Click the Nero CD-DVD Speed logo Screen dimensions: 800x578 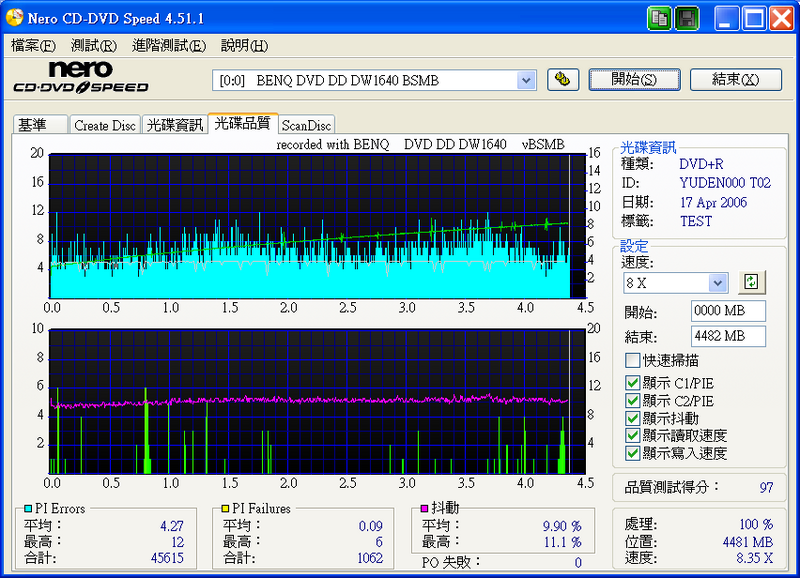coord(81,78)
